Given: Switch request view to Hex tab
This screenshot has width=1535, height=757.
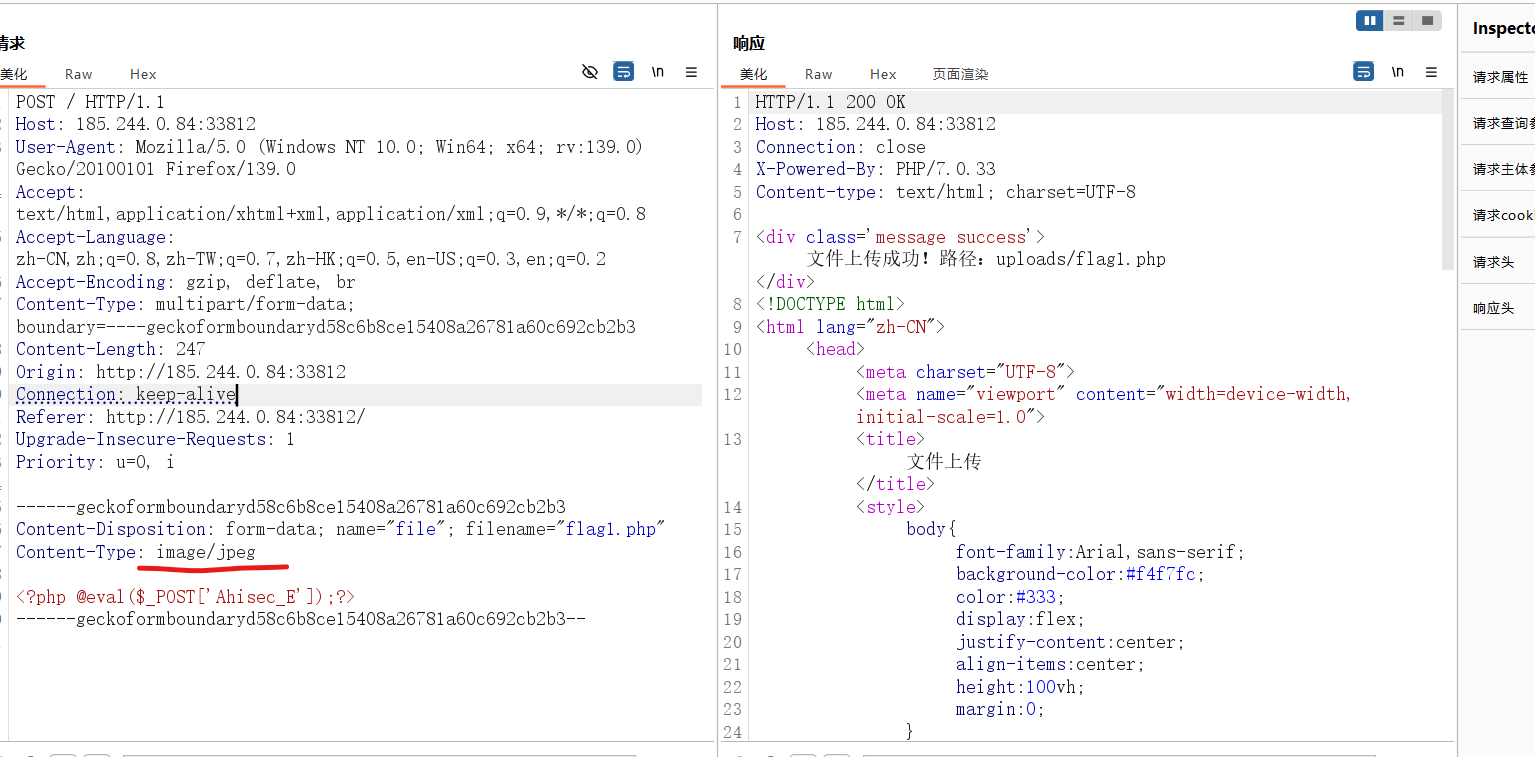Looking at the screenshot, I should point(143,74).
